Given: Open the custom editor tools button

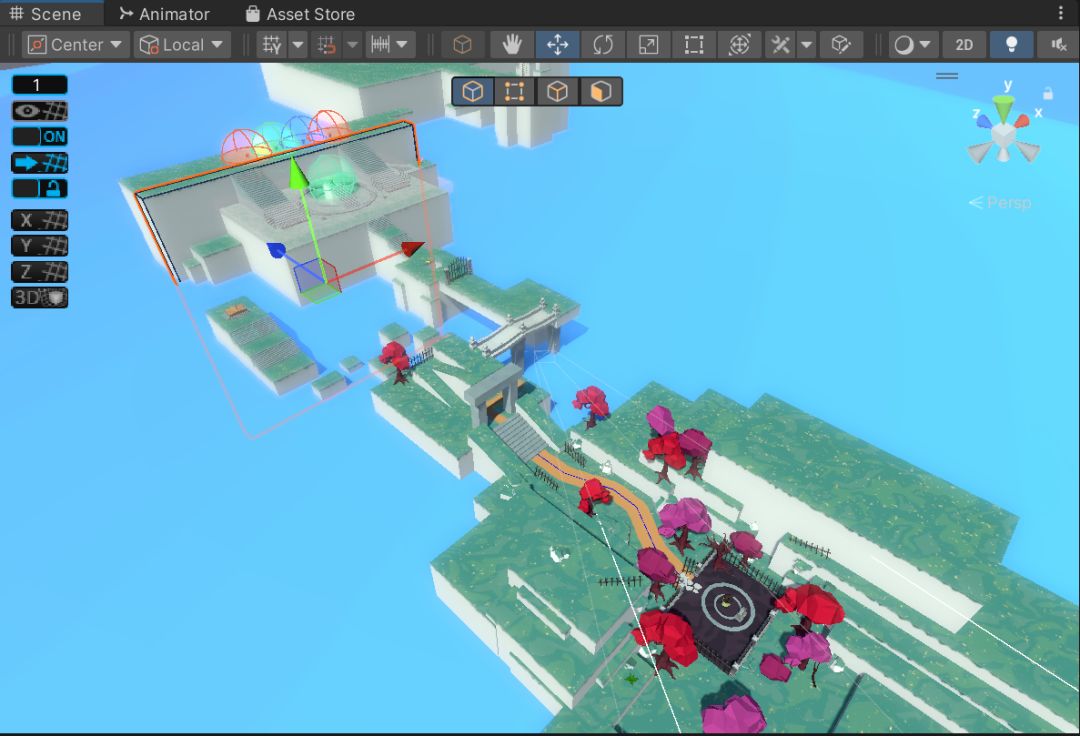Looking at the screenshot, I should (780, 45).
